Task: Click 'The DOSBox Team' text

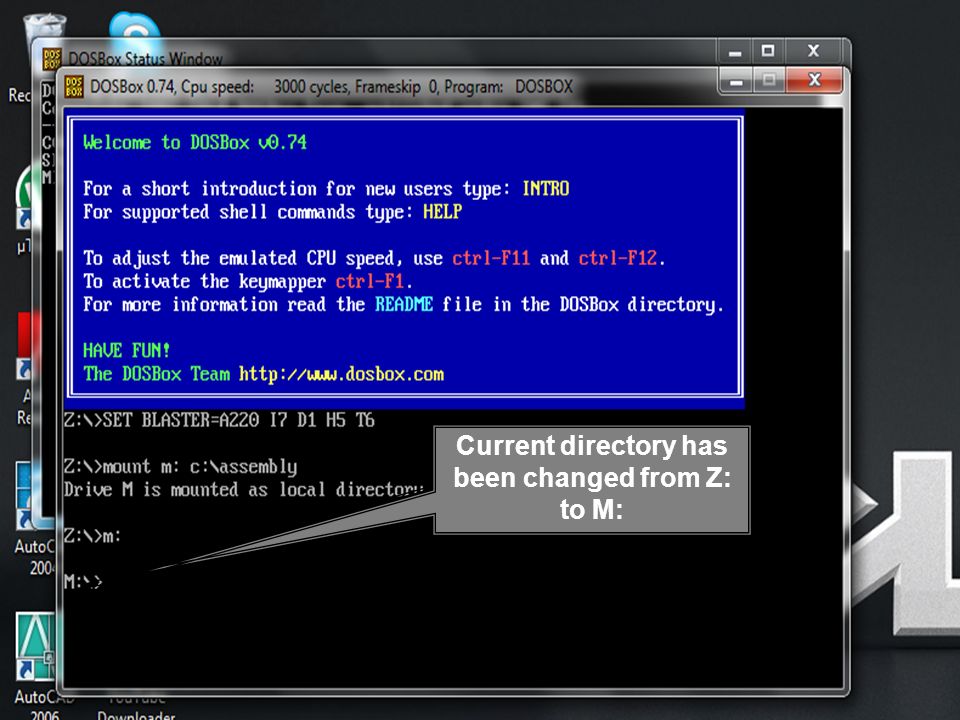Action: [x=157, y=374]
